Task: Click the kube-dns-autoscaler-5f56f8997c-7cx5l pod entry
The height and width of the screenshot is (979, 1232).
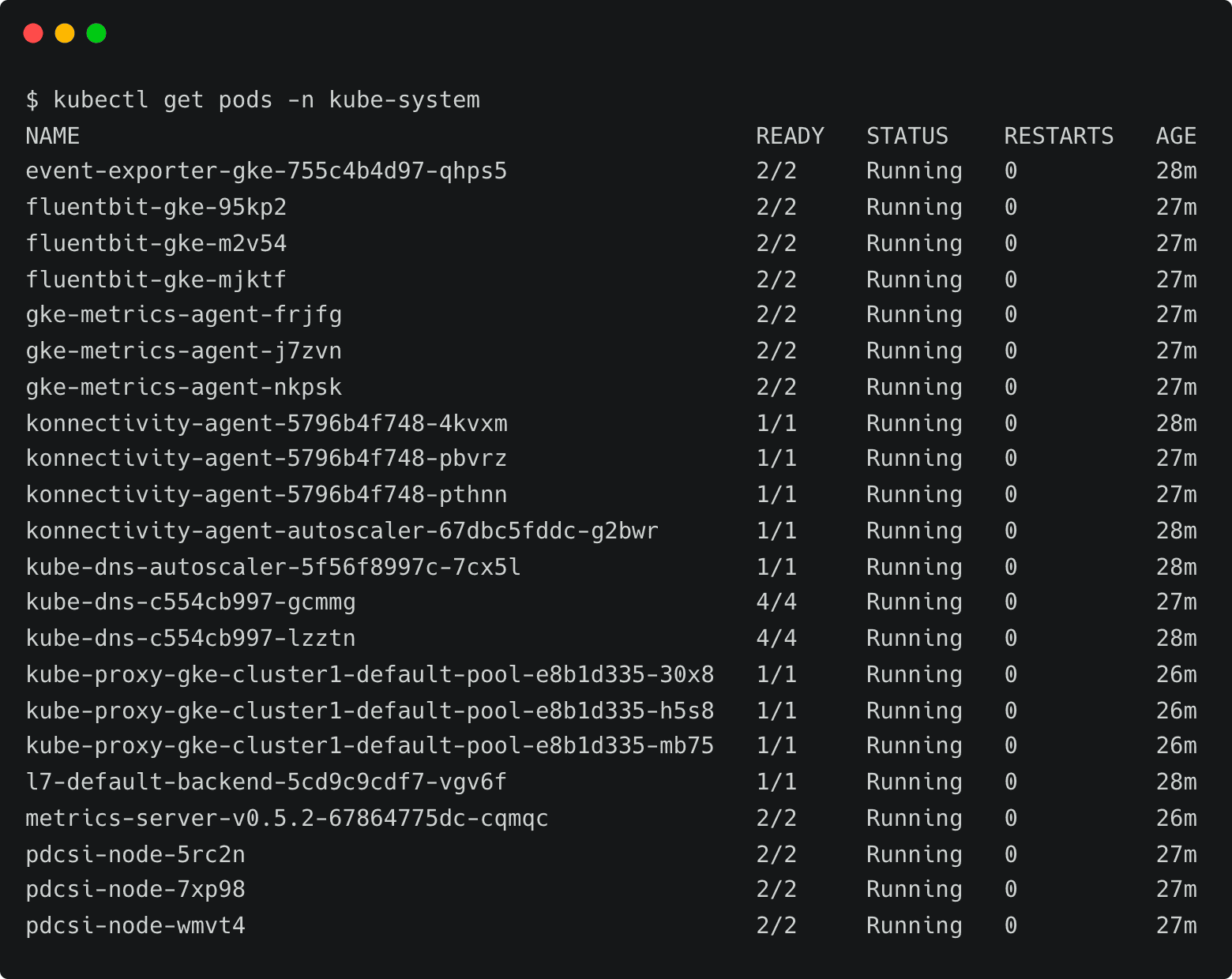Action: [273, 567]
